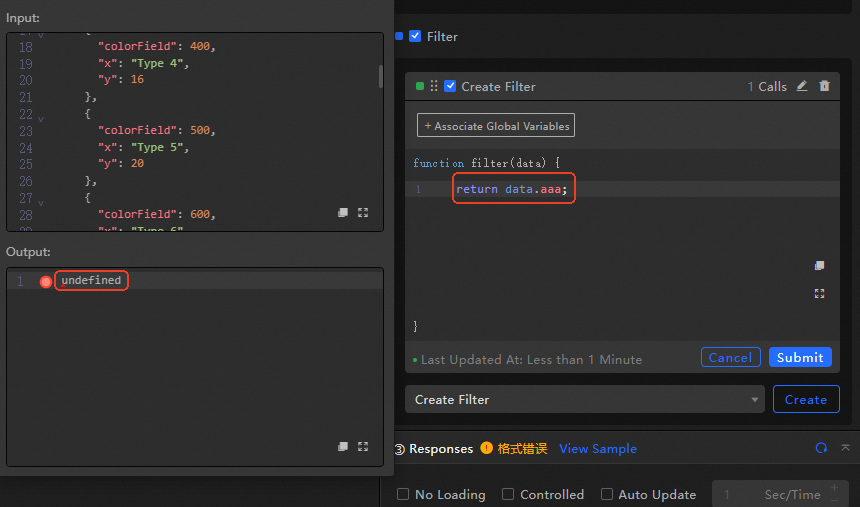The image size is (860, 507).
Task: Open the View Sample link
Action: (x=598, y=448)
